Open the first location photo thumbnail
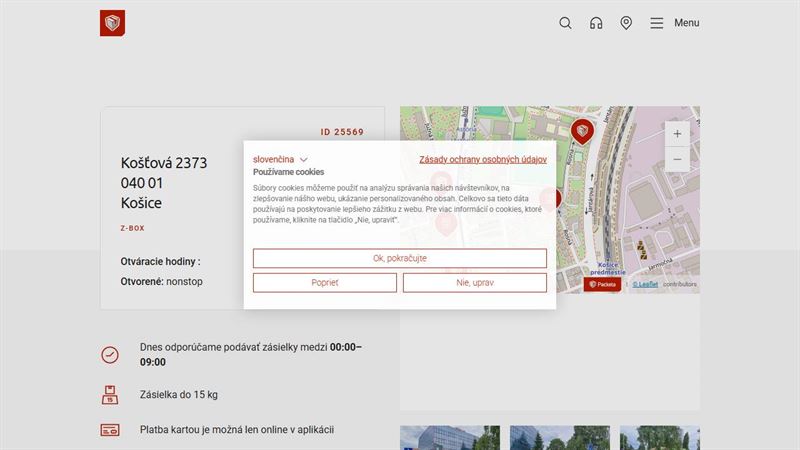 (x=450, y=438)
